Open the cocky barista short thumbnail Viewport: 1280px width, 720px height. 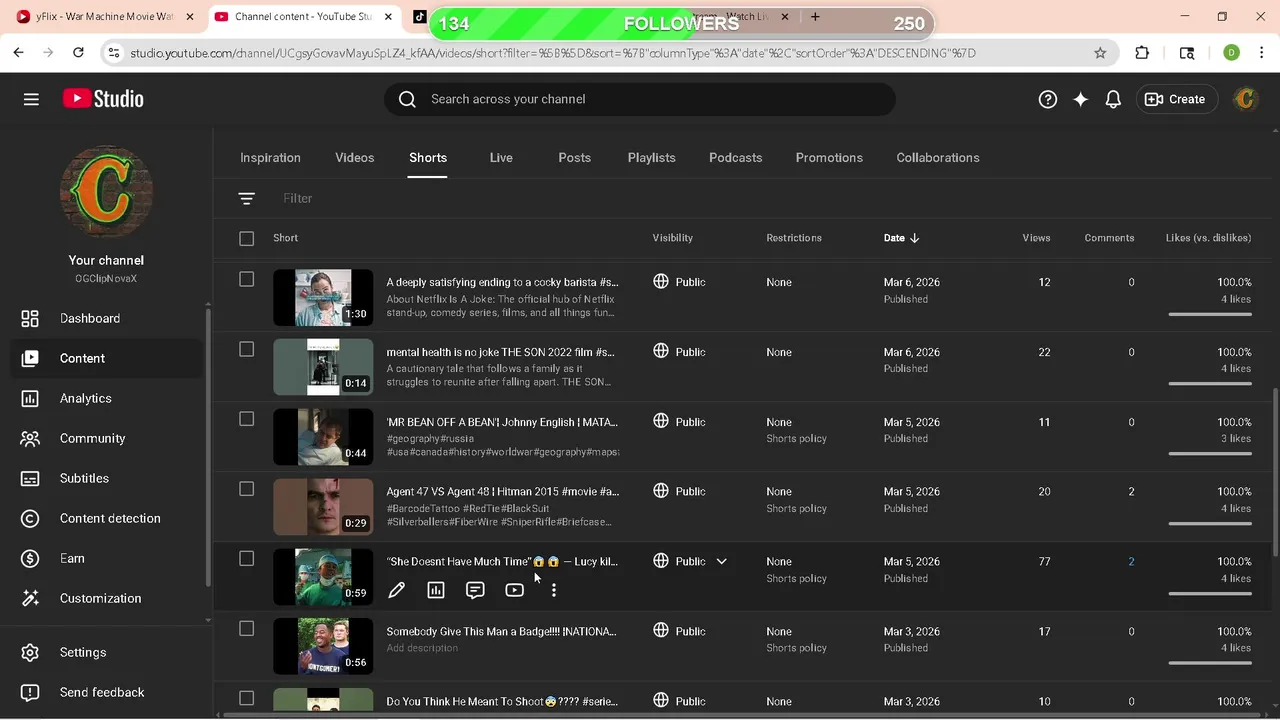pos(323,298)
